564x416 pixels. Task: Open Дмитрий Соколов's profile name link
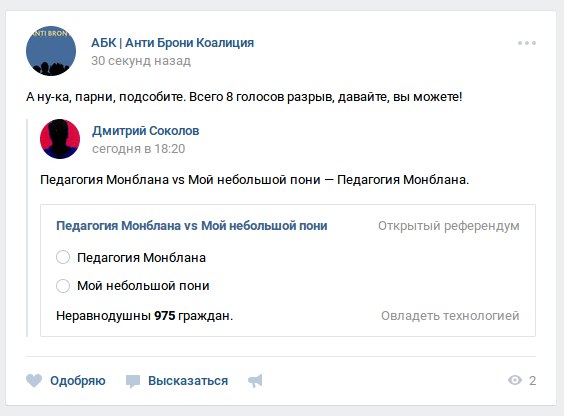[145, 131]
